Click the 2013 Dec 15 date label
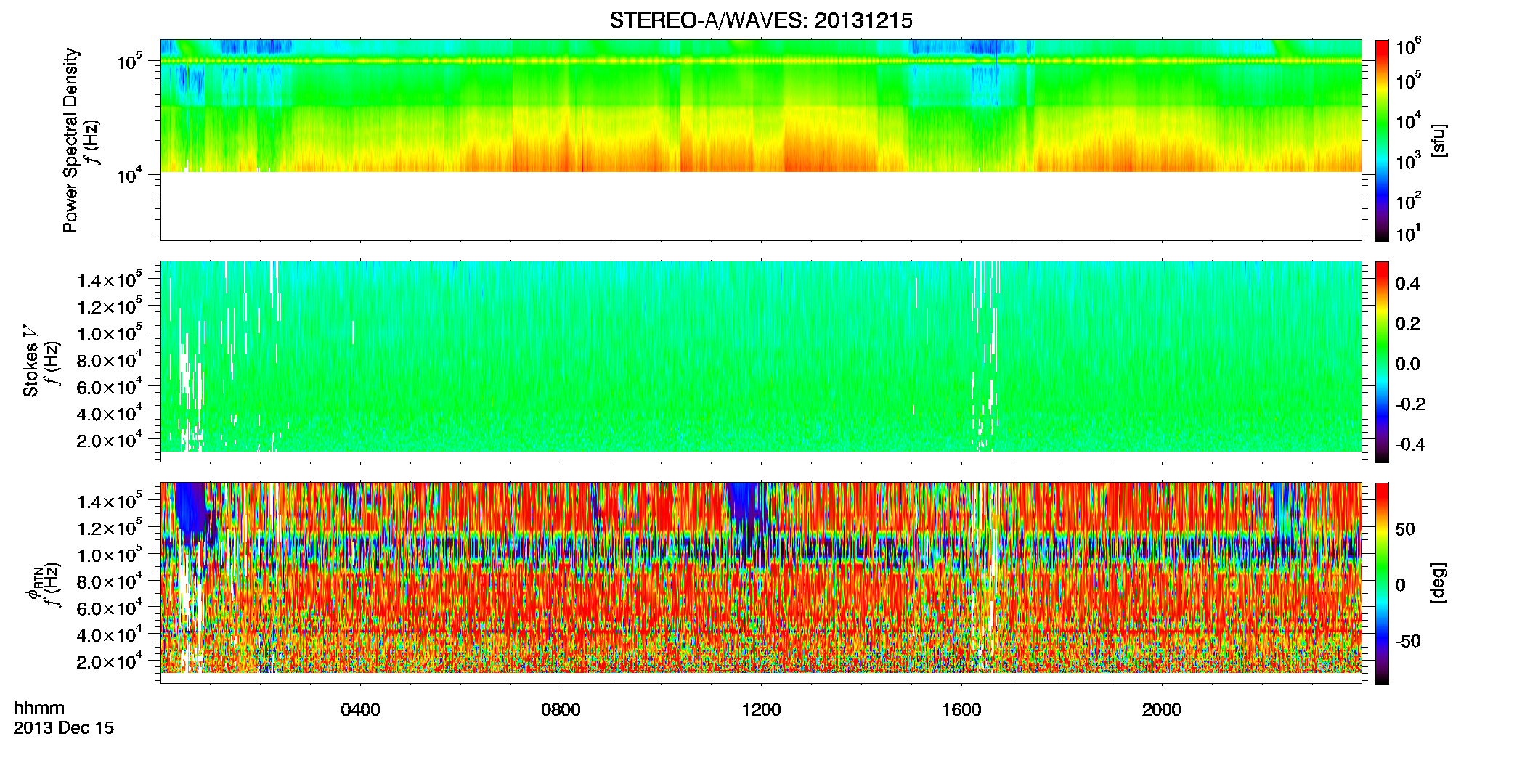1522x784 pixels. 64,727
